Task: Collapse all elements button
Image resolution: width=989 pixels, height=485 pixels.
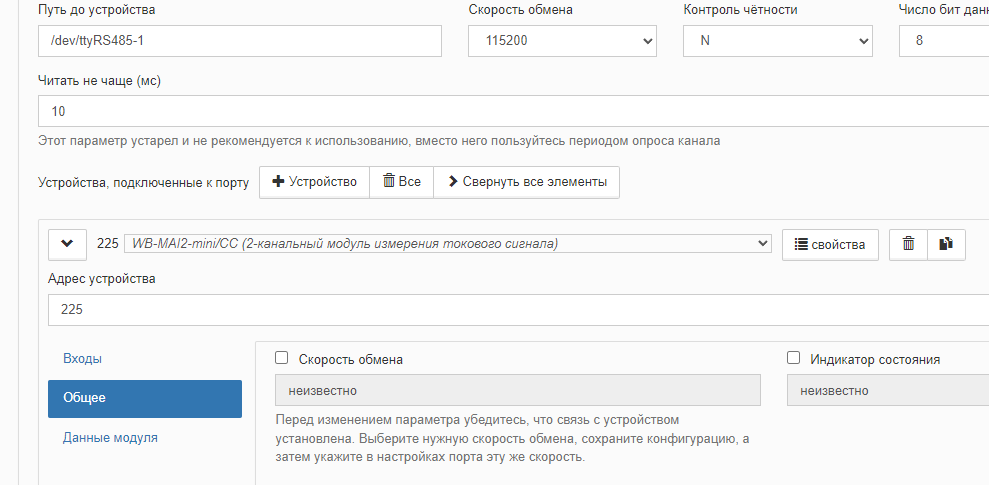Action: point(526,182)
